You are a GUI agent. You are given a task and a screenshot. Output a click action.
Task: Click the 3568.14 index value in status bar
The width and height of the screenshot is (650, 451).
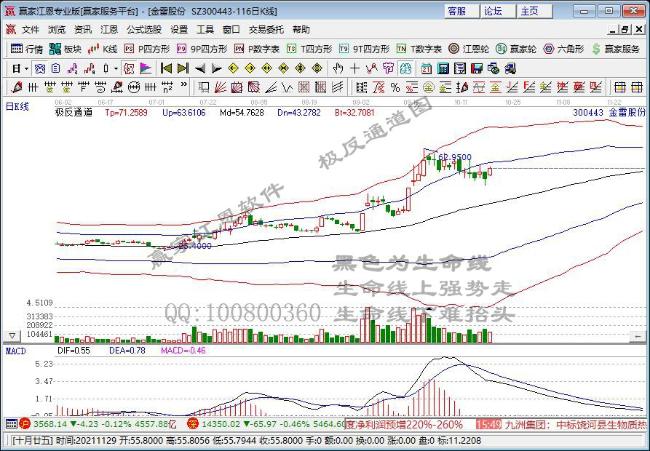click(x=50, y=424)
